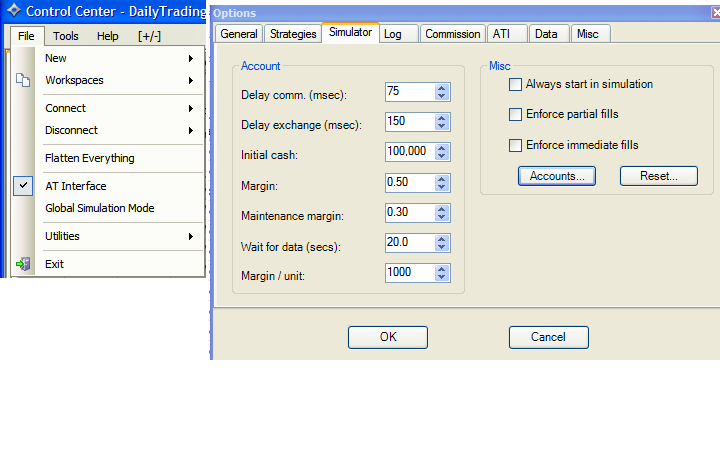Expand the New submenu arrow
The height and width of the screenshot is (450, 720).
click(x=191, y=58)
